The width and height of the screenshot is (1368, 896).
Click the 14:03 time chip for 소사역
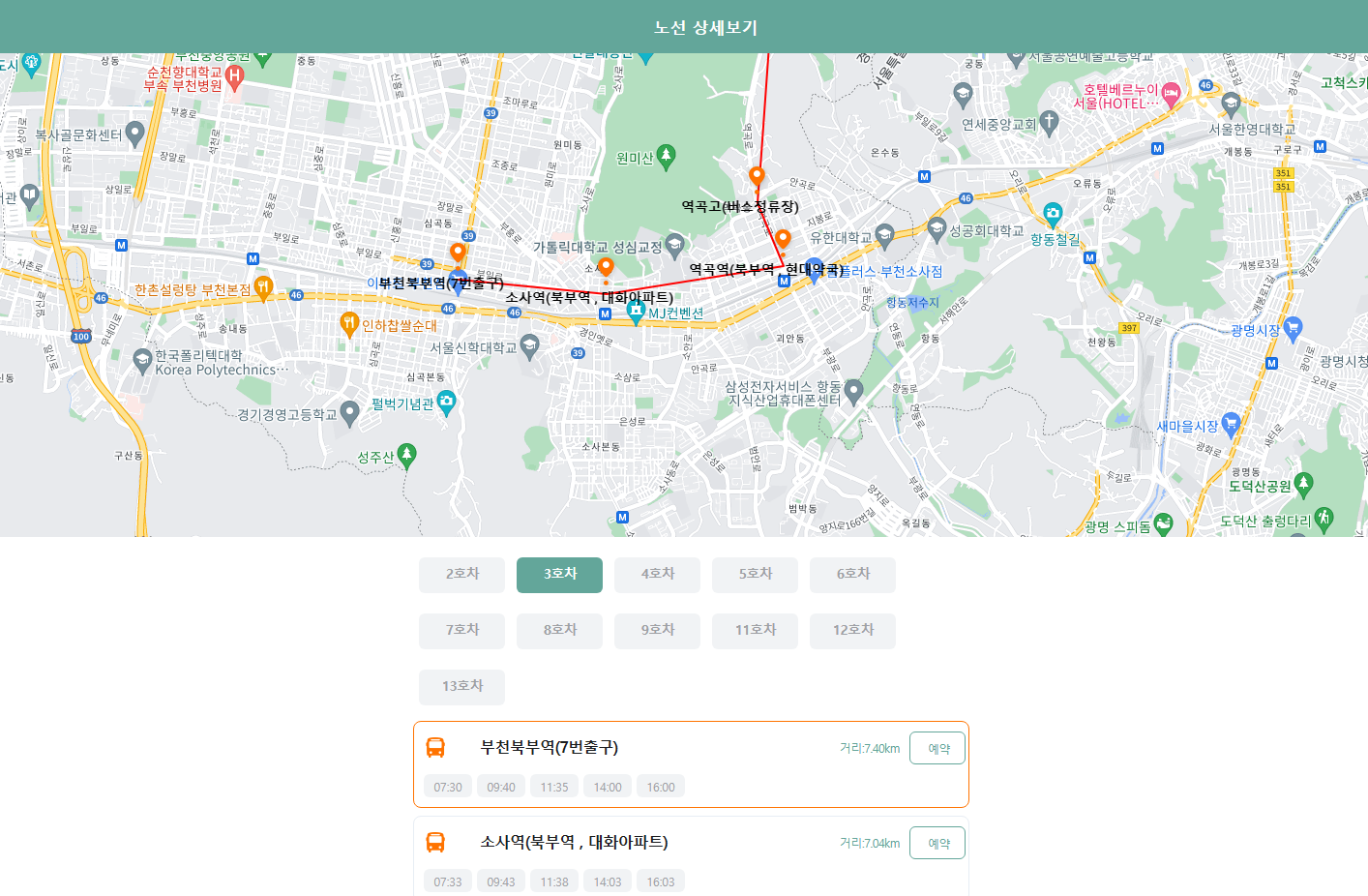(608, 881)
